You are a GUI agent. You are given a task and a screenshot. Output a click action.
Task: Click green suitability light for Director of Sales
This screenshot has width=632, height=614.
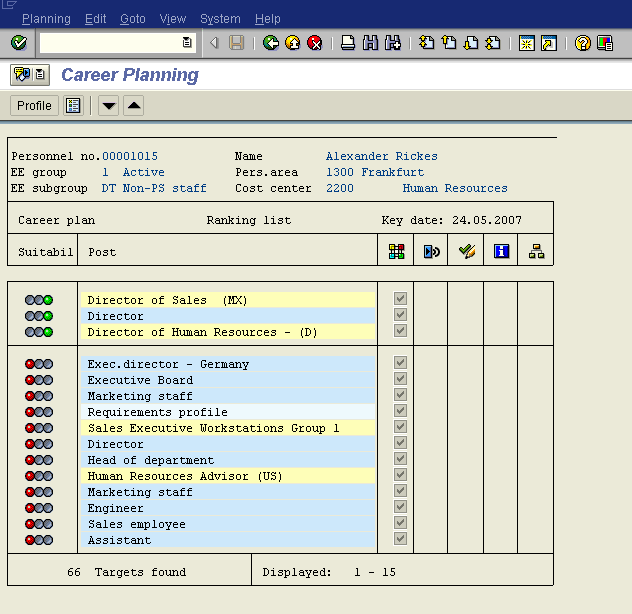(x=48, y=300)
